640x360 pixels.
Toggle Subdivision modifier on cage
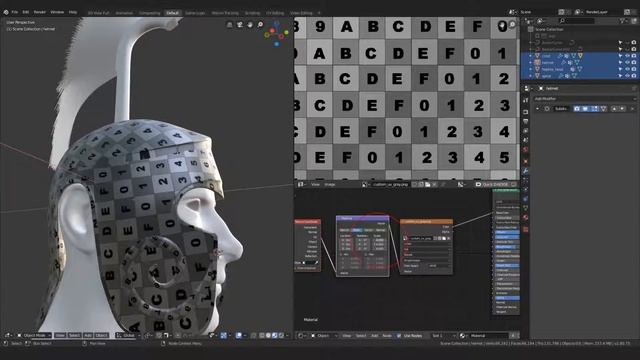[x=603, y=109]
